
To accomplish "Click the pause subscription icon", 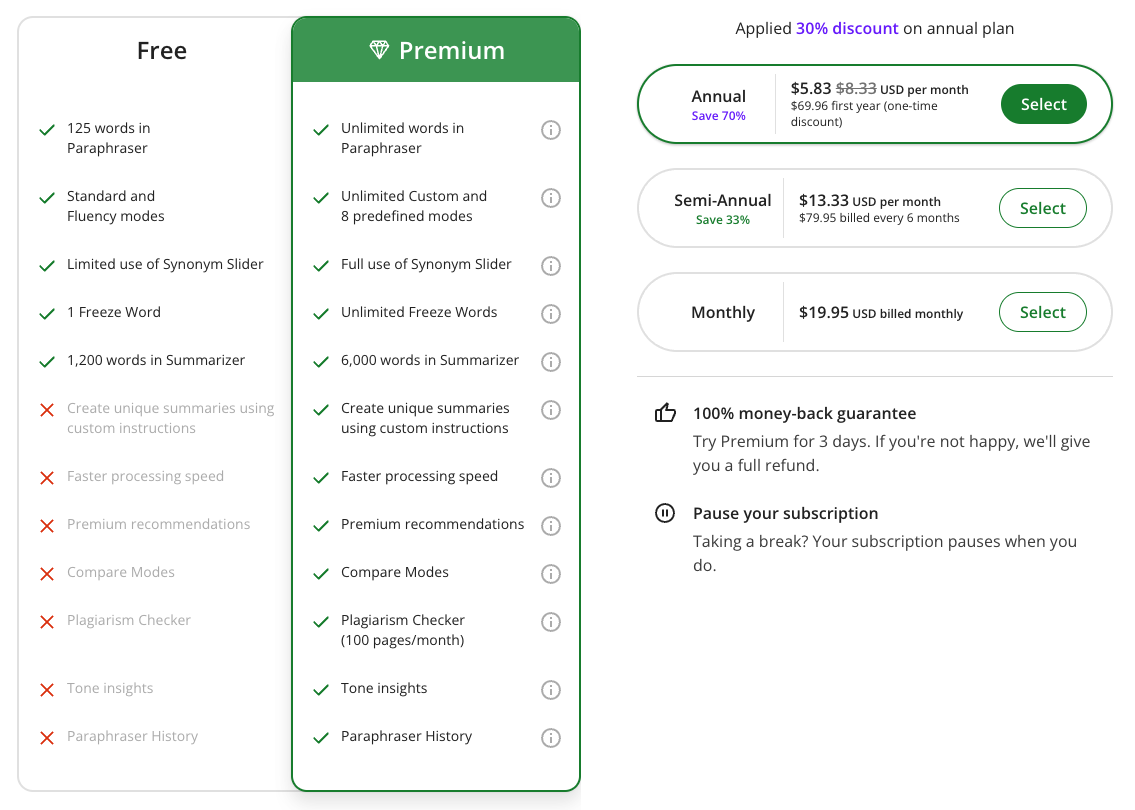I will [665, 512].
